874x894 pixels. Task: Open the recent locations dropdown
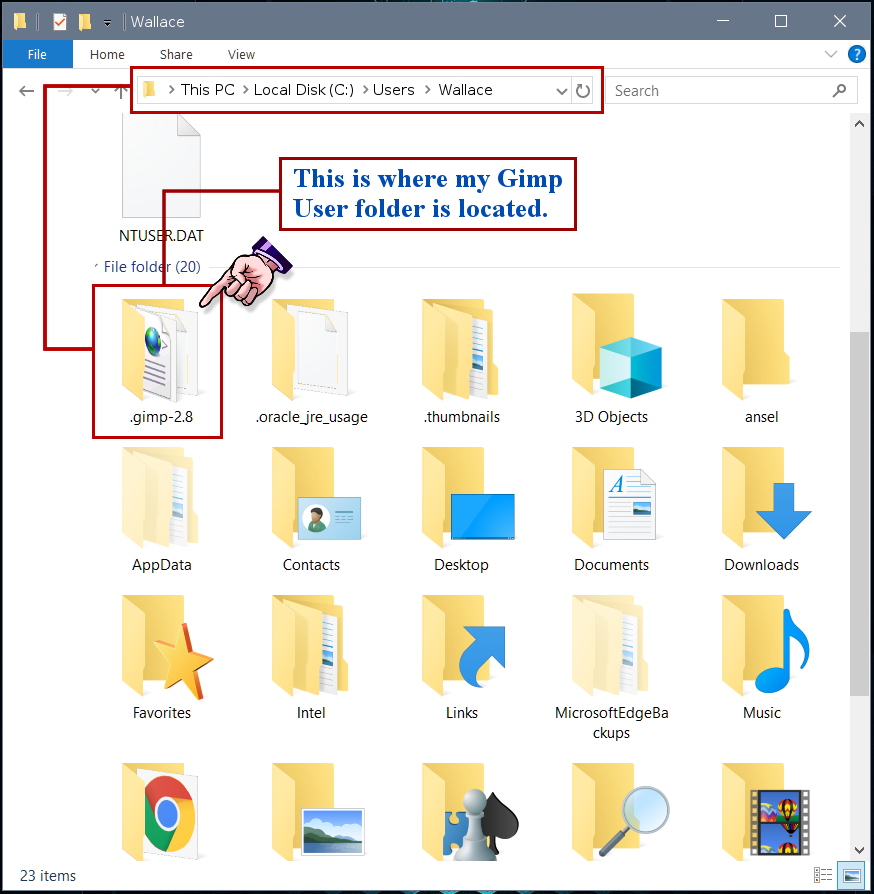(x=95, y=91)
